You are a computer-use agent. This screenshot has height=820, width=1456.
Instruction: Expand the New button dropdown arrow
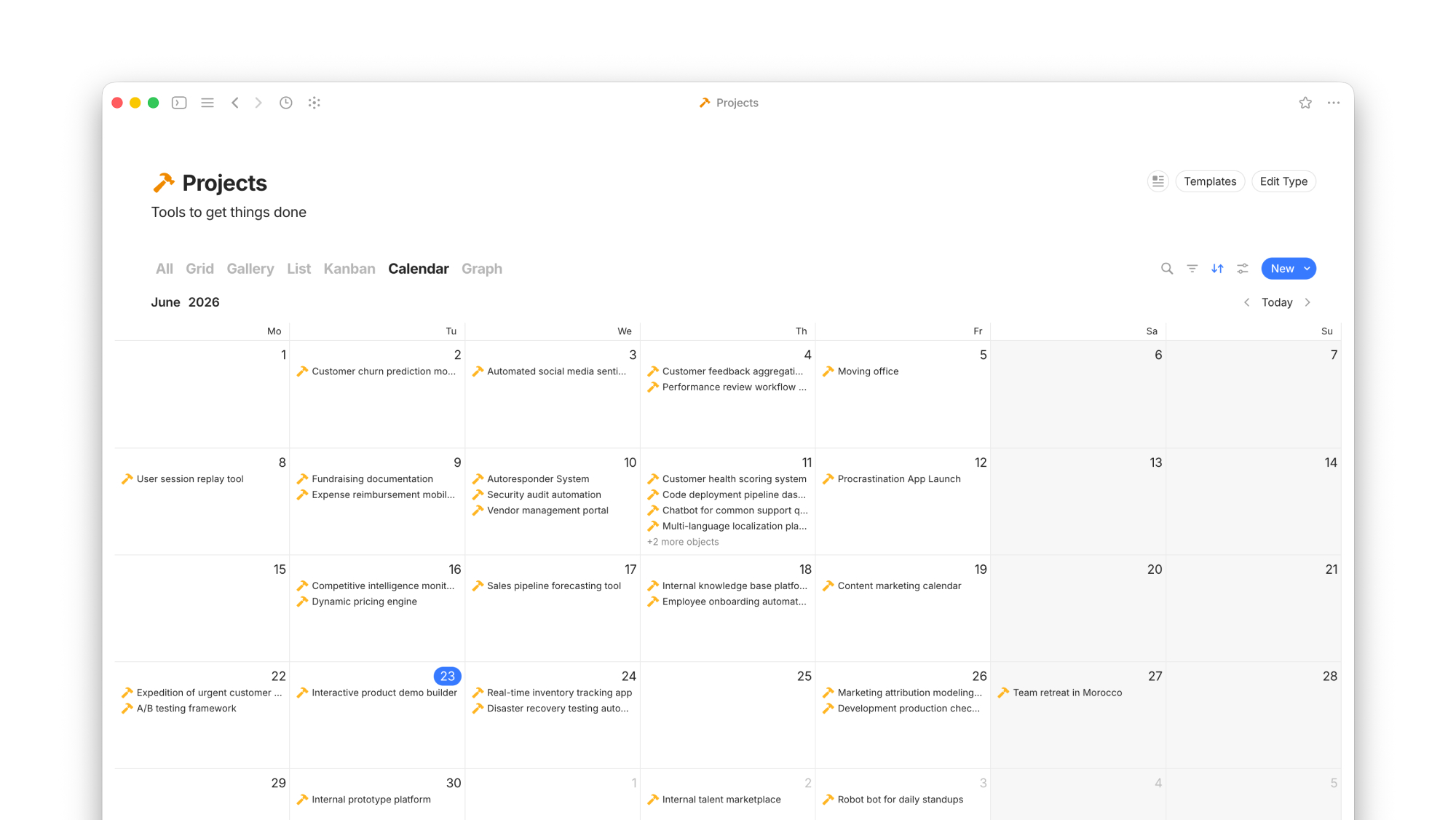coord(1307,269)
